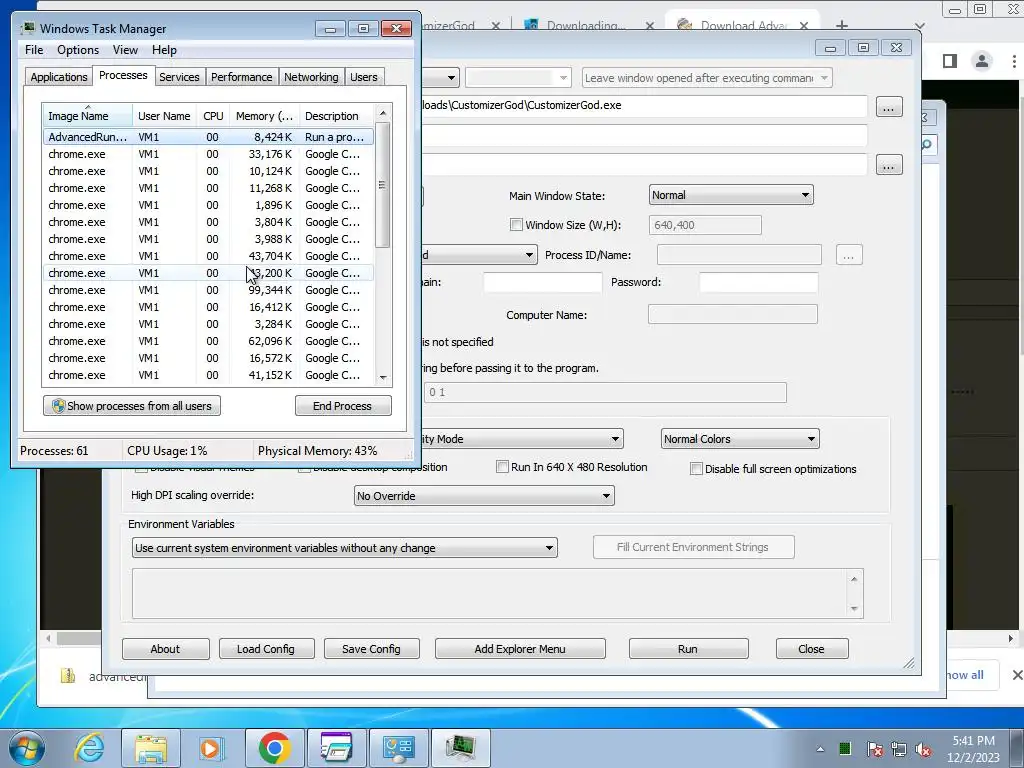
Task: Click End Process button
Action: (x=343, y=406)
